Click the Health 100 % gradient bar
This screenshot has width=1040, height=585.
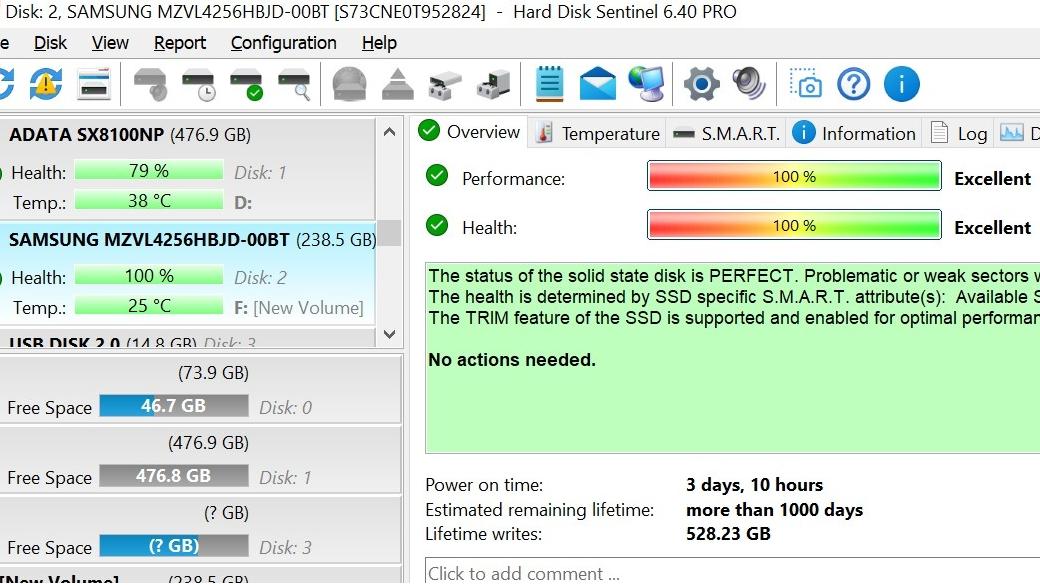(794, 225)
